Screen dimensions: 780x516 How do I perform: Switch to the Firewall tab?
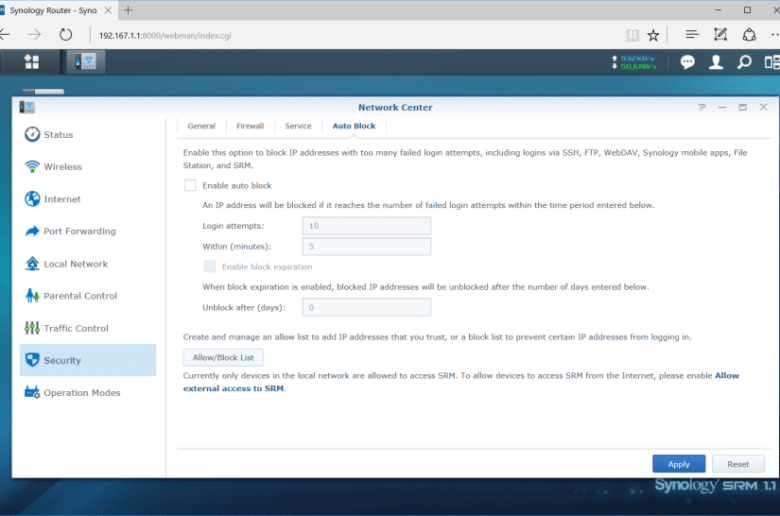coord(250,126)
